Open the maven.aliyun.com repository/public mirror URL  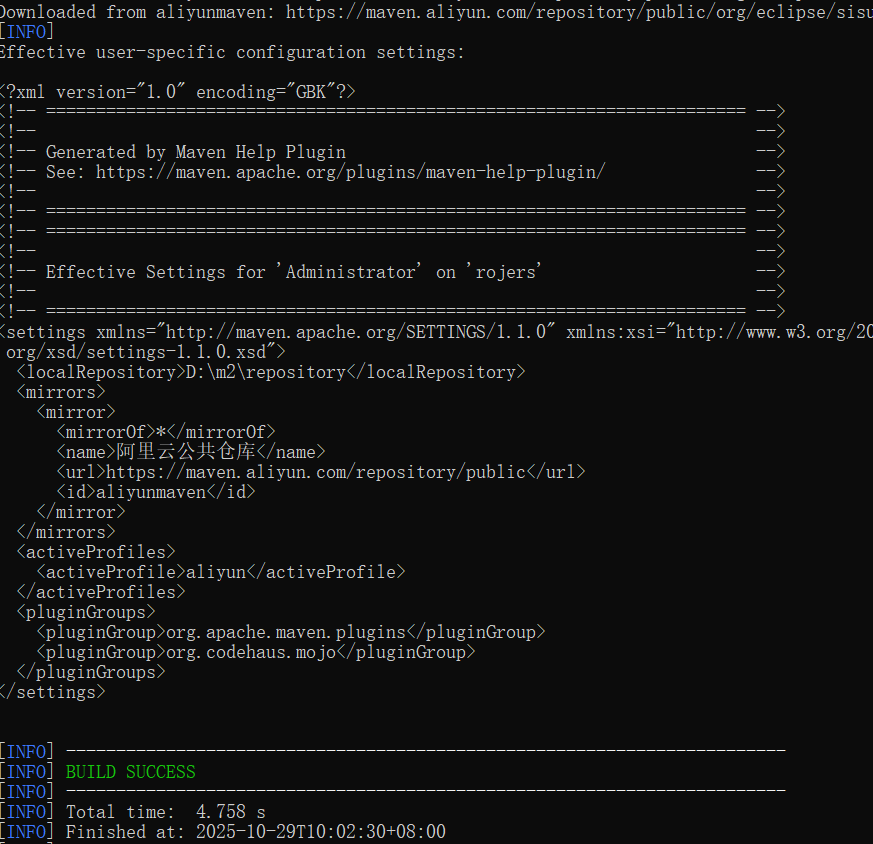(x=315, y=472)
